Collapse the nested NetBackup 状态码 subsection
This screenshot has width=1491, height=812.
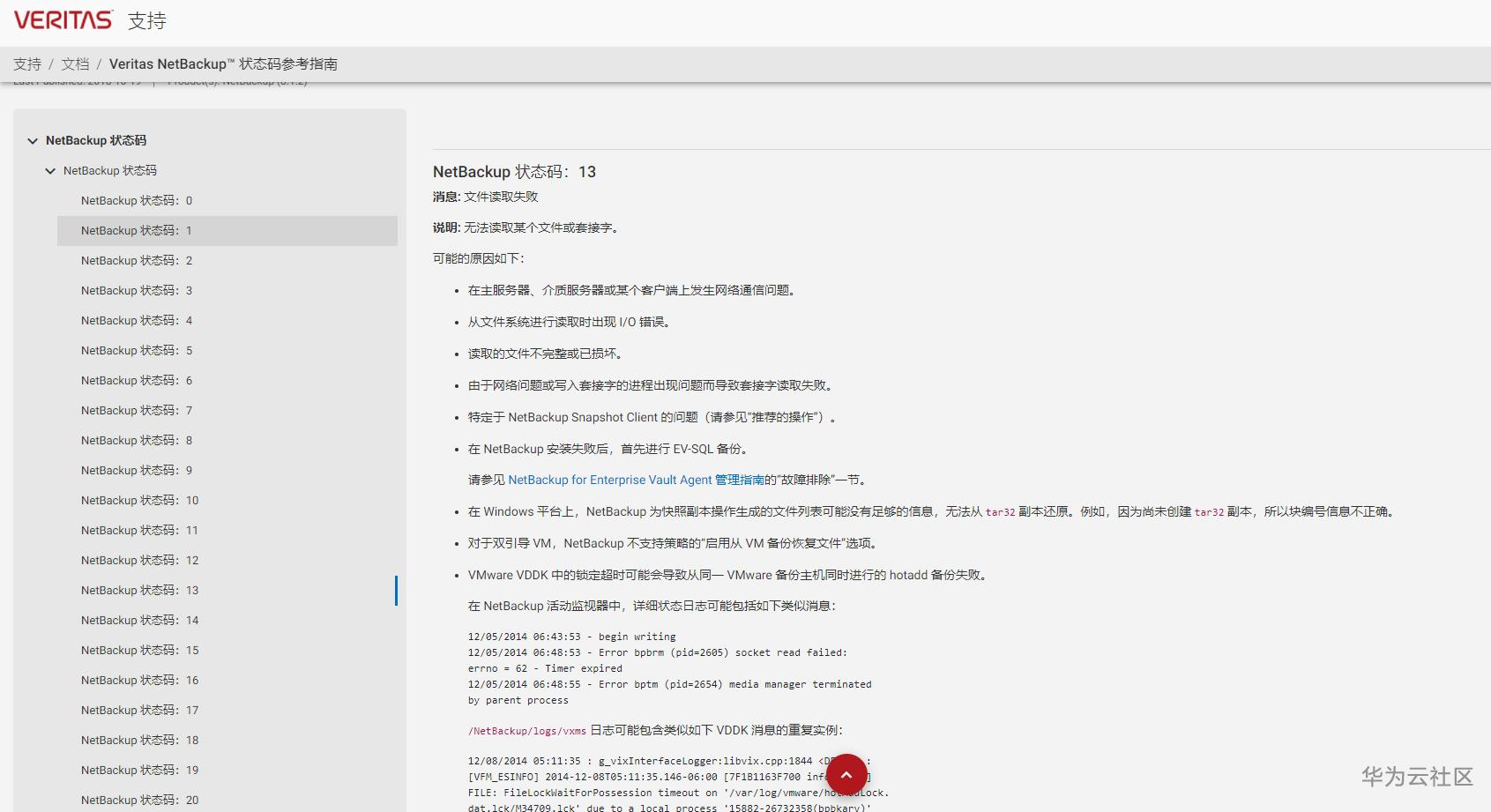(x=49, y=170)
